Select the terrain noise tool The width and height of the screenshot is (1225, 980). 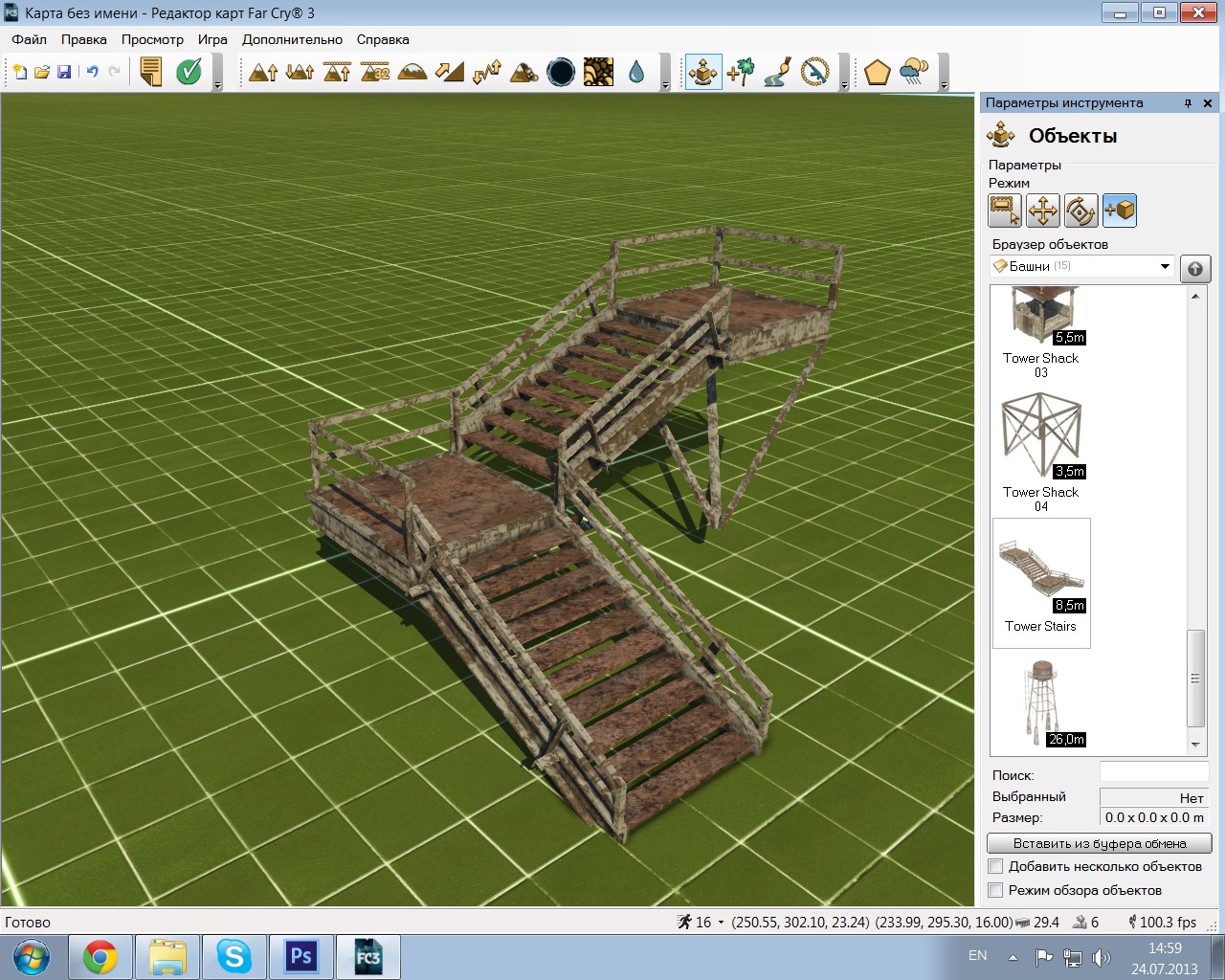[486, 72]
